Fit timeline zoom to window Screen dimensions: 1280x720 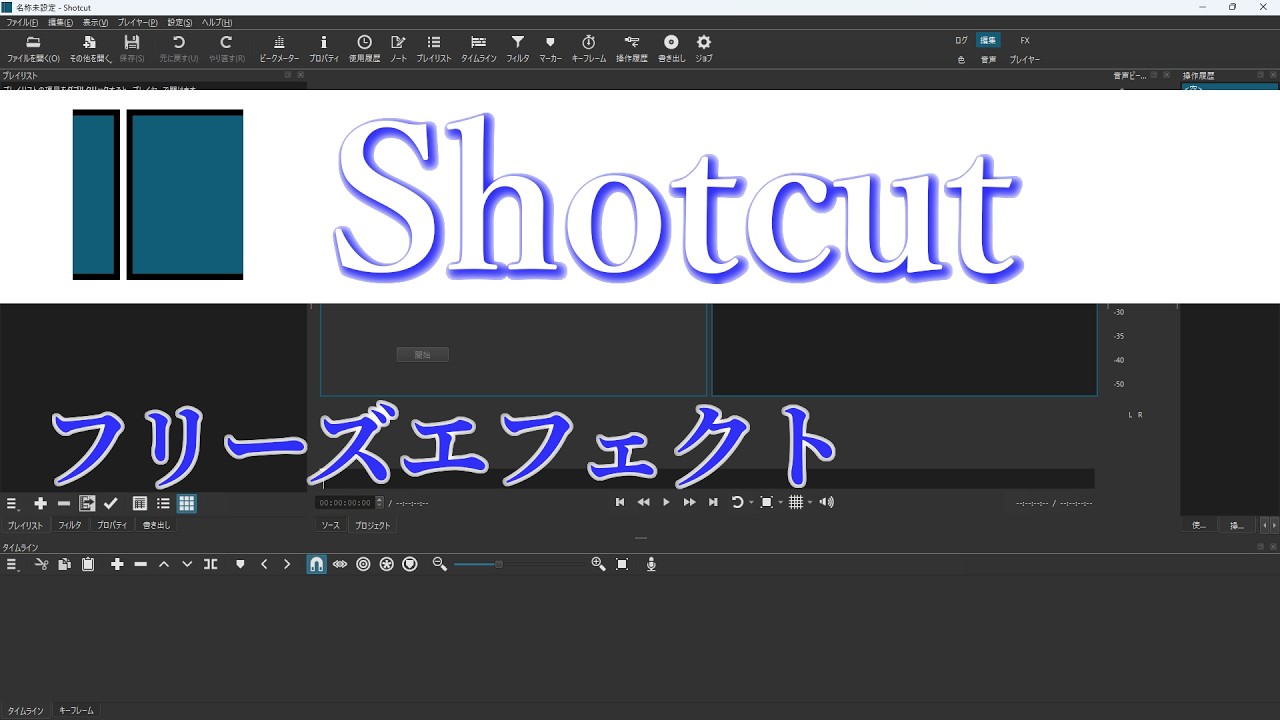click(x=622, y=564)
